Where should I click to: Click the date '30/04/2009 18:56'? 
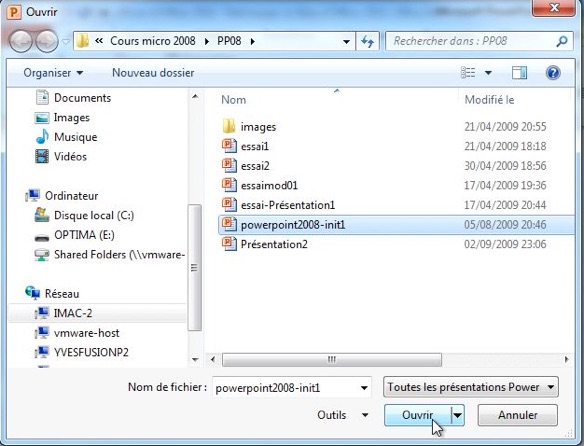(x=505, y=166)
